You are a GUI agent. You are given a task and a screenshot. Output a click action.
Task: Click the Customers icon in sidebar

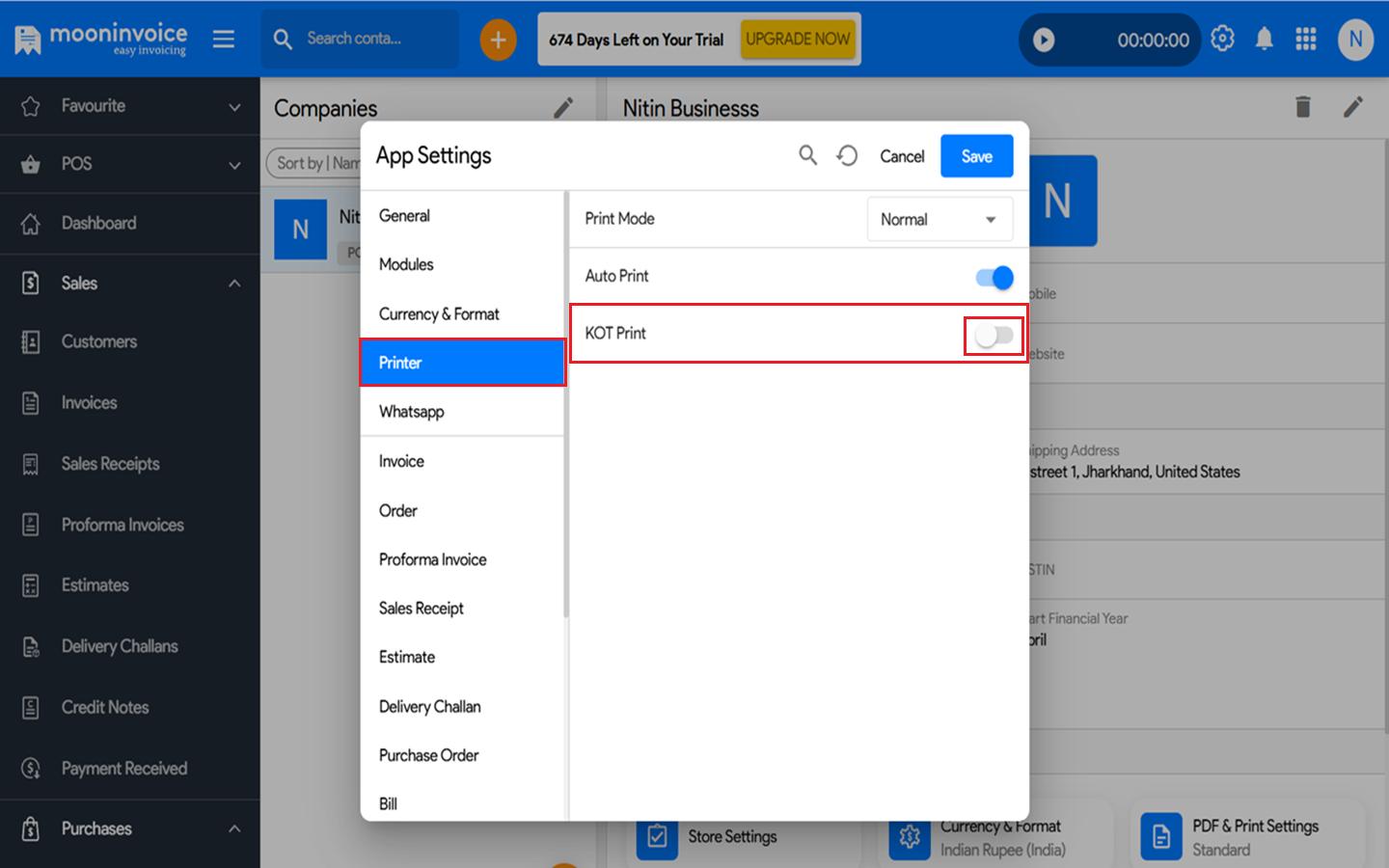click(31, 341)
